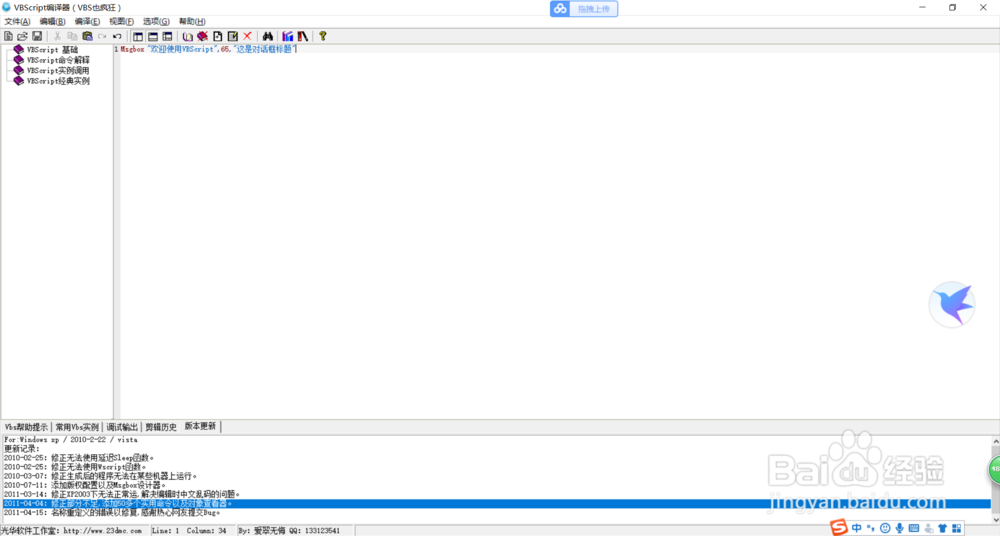Click the greyed redo arrow icon
Viewport: 1000px width, 536px height.
click(x=102, y=36)
